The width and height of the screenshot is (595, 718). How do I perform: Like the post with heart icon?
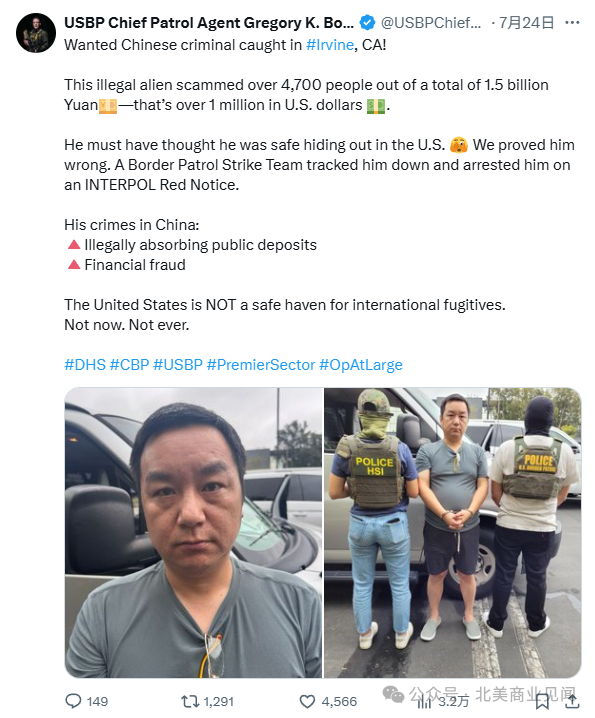[307, 701]
